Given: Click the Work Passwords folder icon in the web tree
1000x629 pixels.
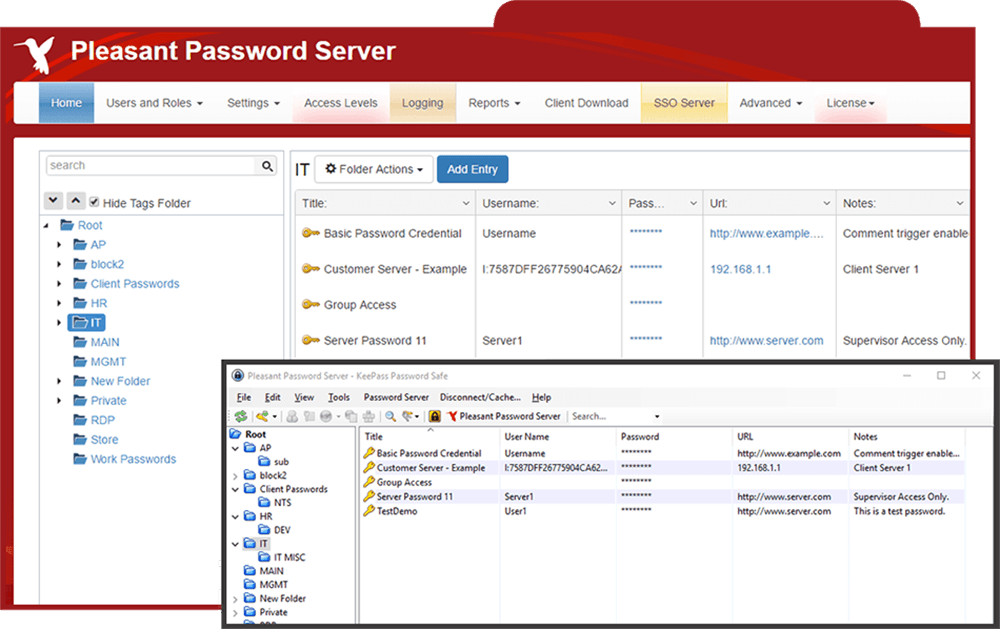Looking at the screenshot, I should point(80,459).
